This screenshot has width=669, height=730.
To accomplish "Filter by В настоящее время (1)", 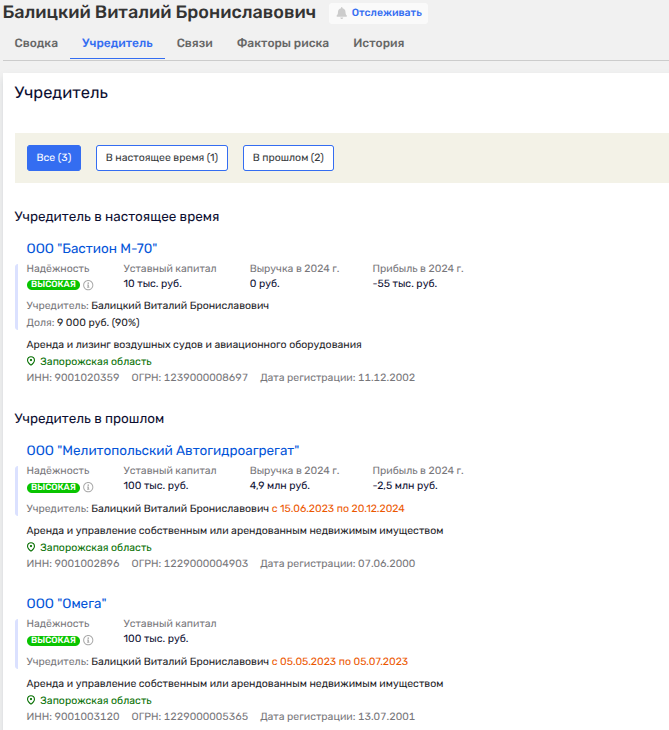I will coord(162,158).
